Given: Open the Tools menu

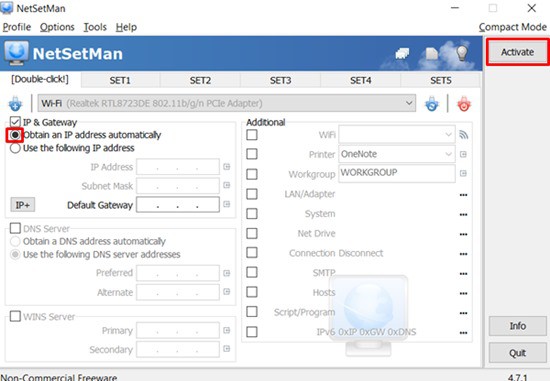Looking at the screenshot, I should [x=95, y=27].
